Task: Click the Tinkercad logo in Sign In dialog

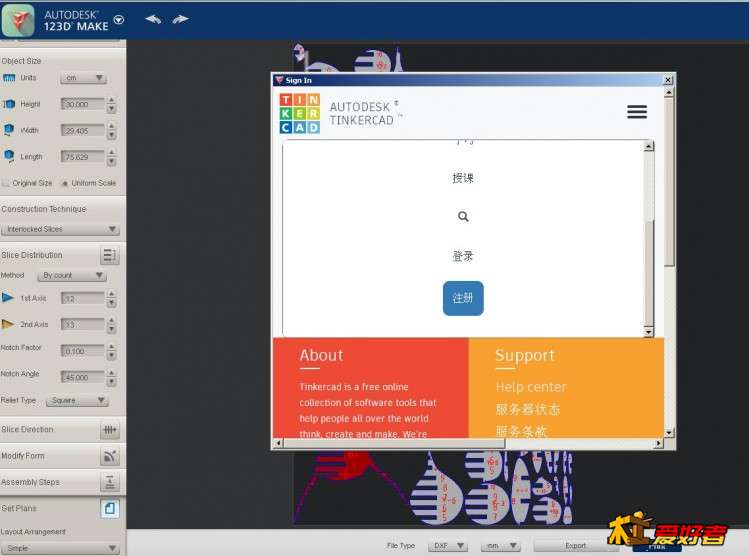Action: pyautogui.click(x=300, y=113)
